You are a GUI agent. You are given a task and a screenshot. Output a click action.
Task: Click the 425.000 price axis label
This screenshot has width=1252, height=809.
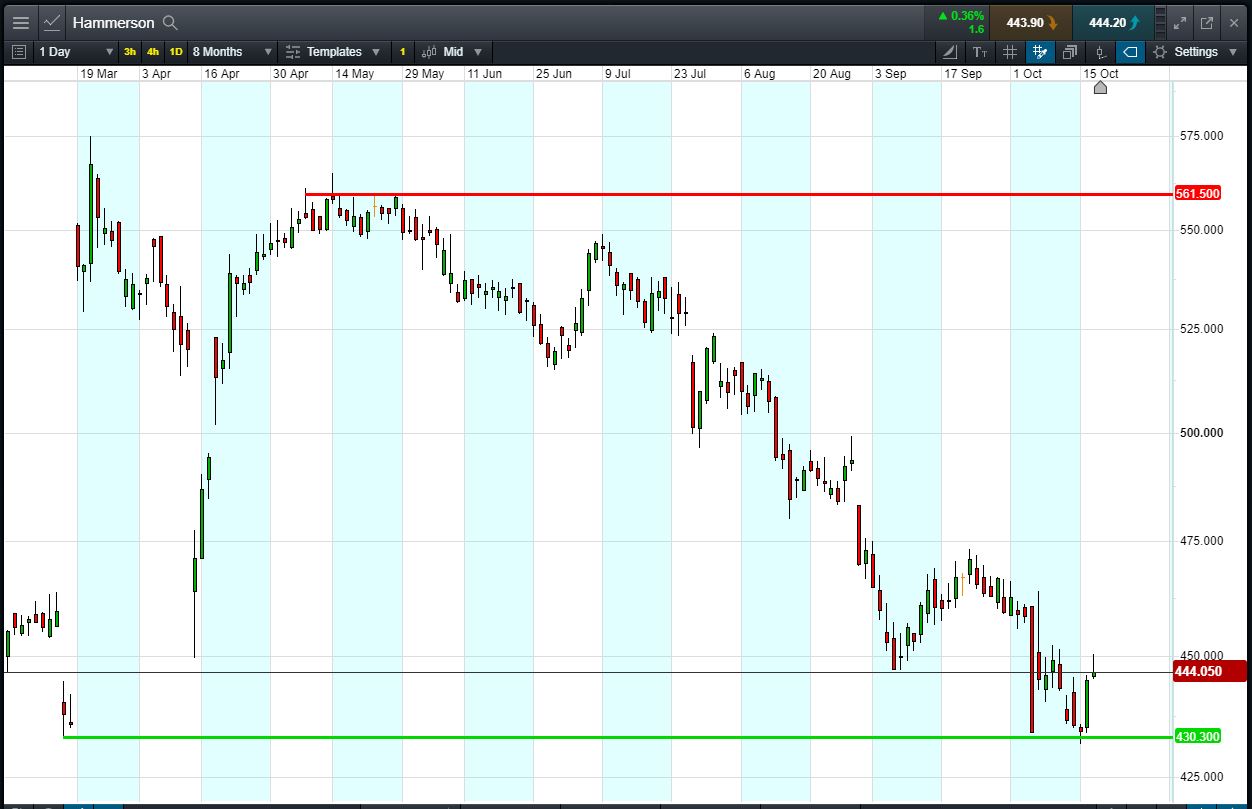(x=1200, y=776)
